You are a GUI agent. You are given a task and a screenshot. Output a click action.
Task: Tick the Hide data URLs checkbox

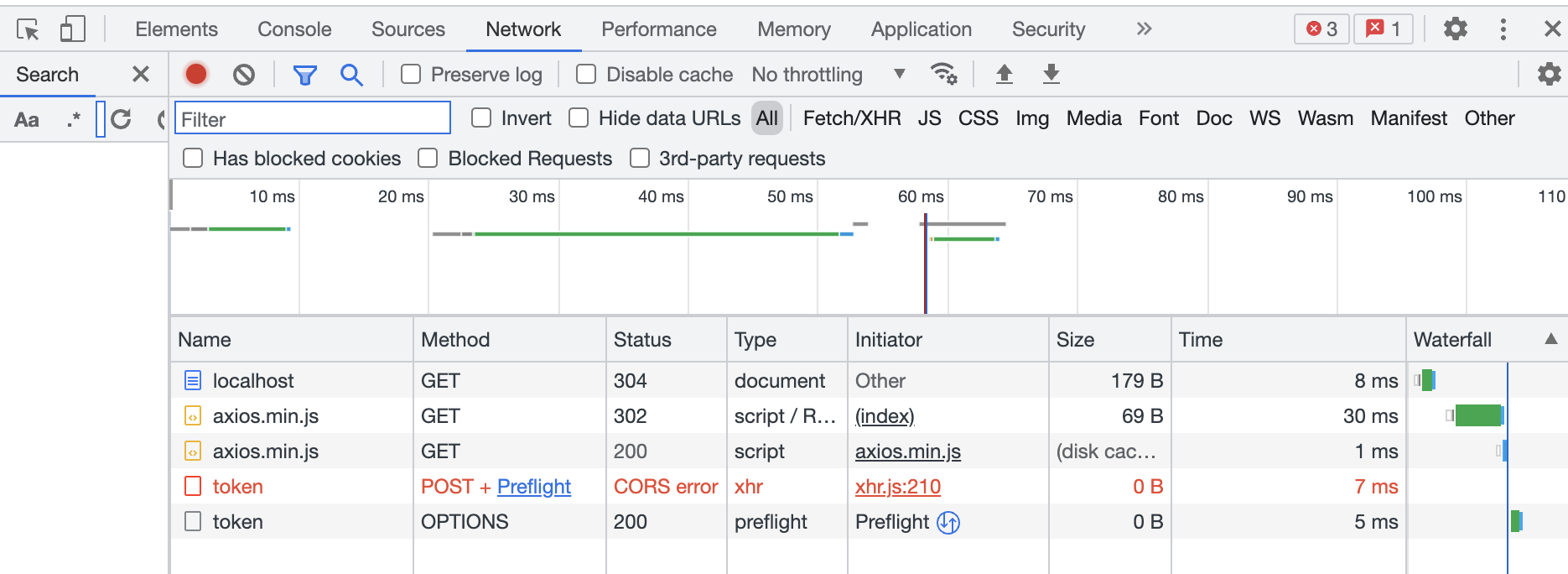[579, 118]
